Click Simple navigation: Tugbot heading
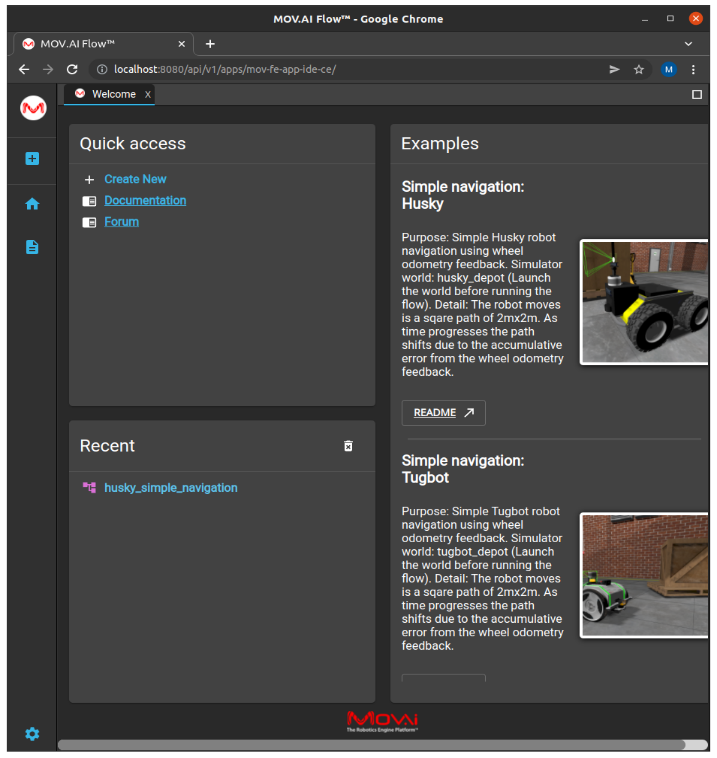717x758 pixels. 463,469
